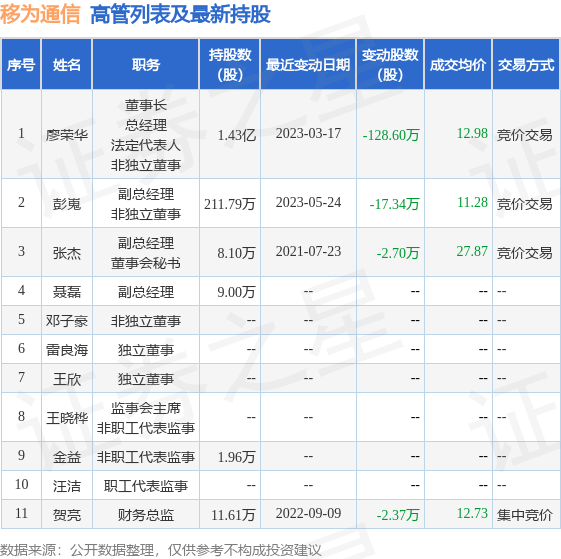Click the holding value 9.00万
This screenshot has width=561, height=559.
(236, 292)
